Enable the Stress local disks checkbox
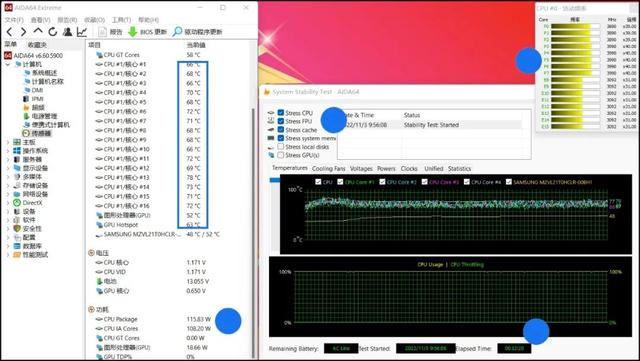This screenshot has height=361, width=640. click(281, 147)
